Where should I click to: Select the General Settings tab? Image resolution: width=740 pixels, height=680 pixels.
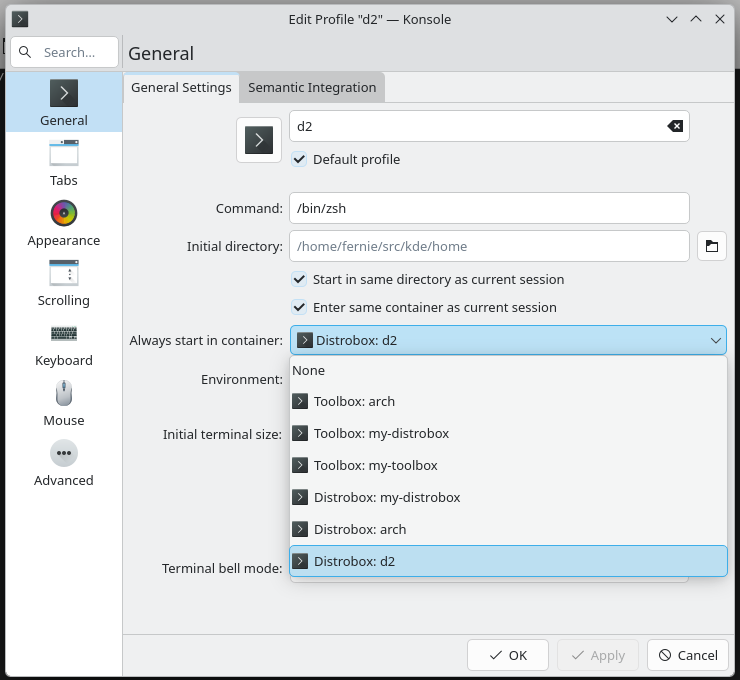(181, 87)
